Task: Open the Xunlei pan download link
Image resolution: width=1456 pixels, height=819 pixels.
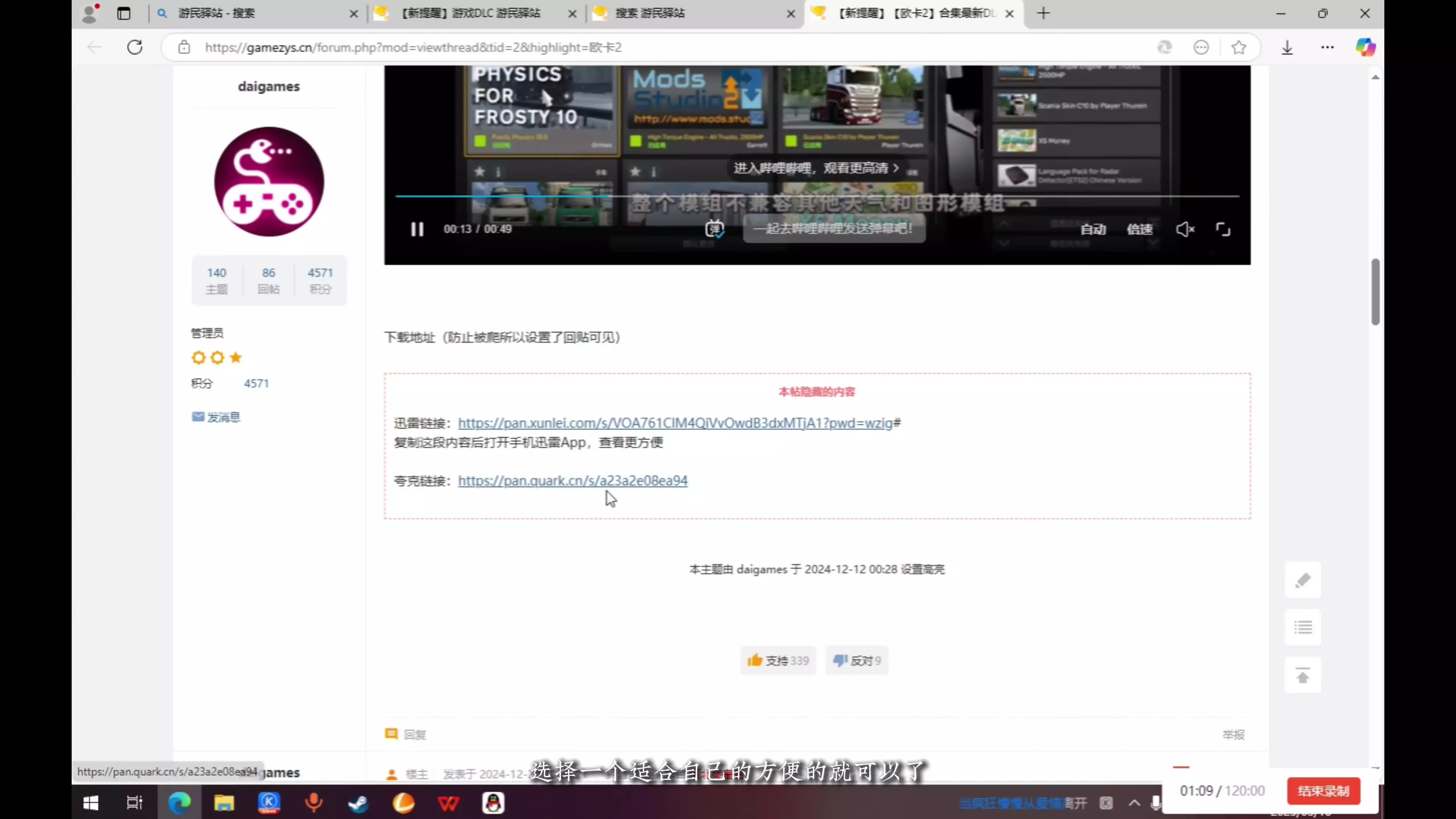Action: [x=675, y=423]
